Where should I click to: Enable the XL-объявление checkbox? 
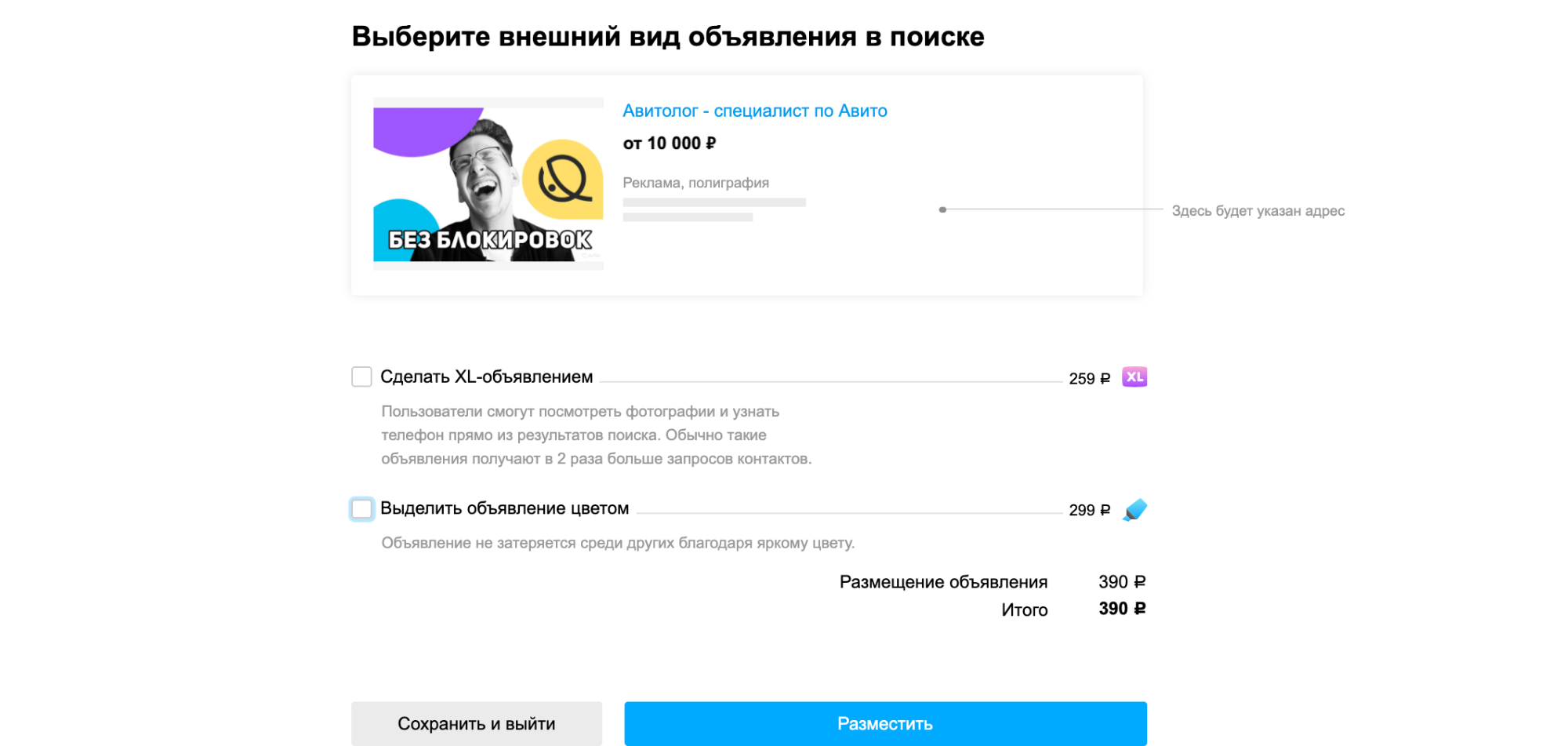pyautogui.click(x=361, y=377)
